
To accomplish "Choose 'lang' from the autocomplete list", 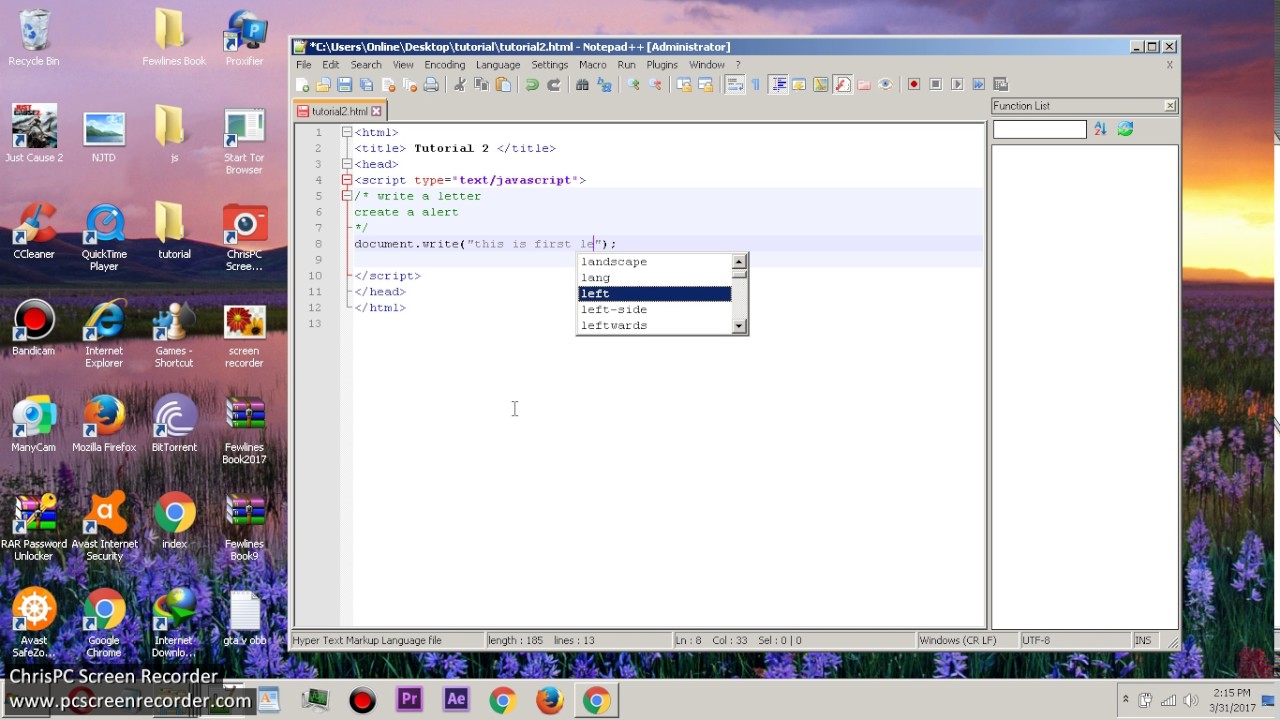I will click(654, 278).
